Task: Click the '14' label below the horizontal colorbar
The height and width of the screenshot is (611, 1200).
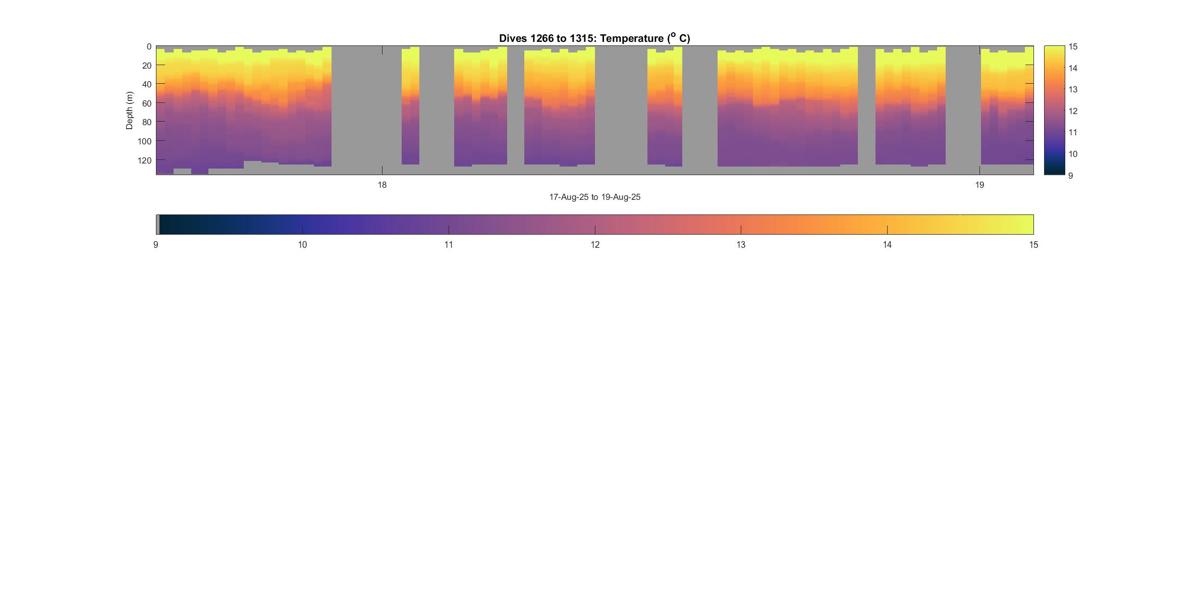Action: click(887, 245)
